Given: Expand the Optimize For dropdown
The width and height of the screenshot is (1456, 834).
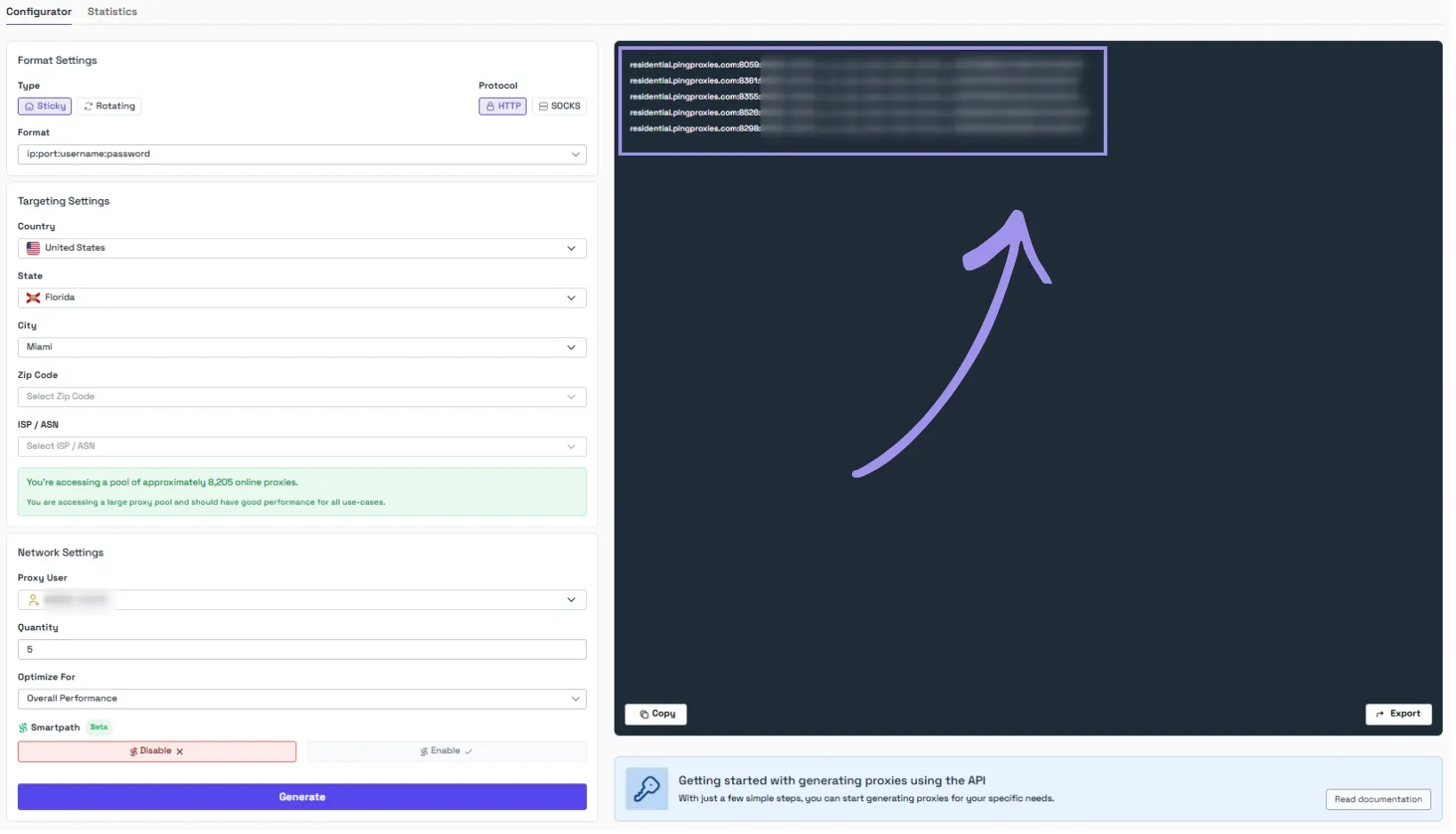Looking at the screenshot, I should [302, 701].
